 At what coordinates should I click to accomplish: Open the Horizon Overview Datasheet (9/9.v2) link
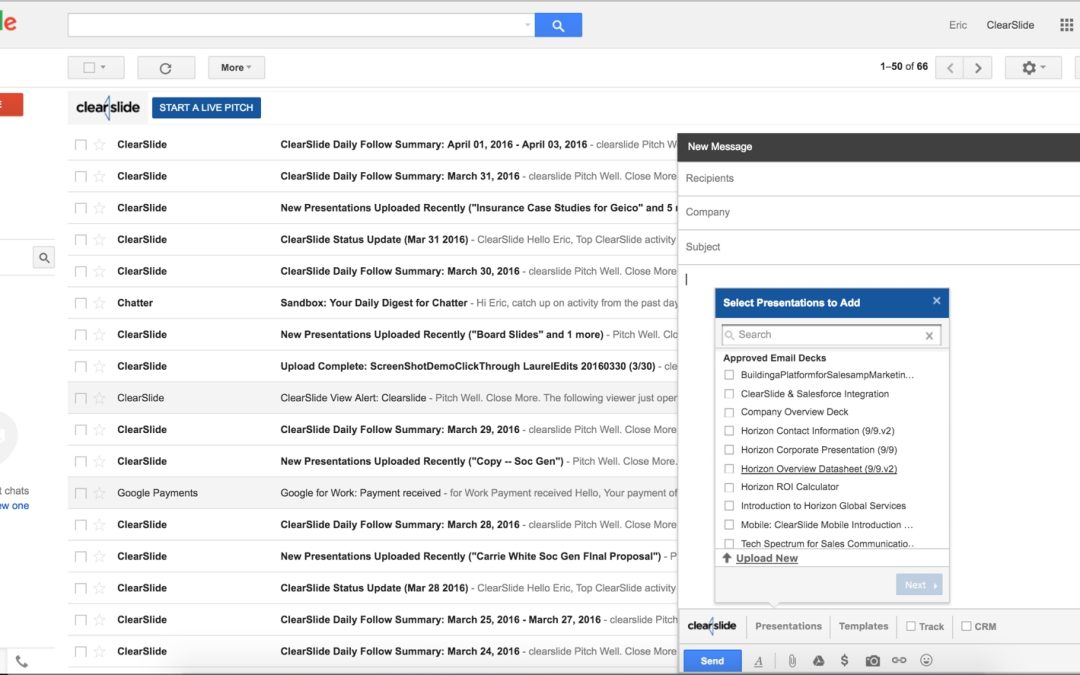click(818, 469)
